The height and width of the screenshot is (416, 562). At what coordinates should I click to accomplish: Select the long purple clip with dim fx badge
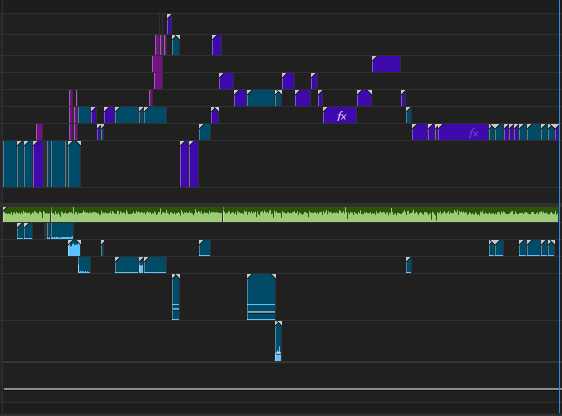point(464,132)
